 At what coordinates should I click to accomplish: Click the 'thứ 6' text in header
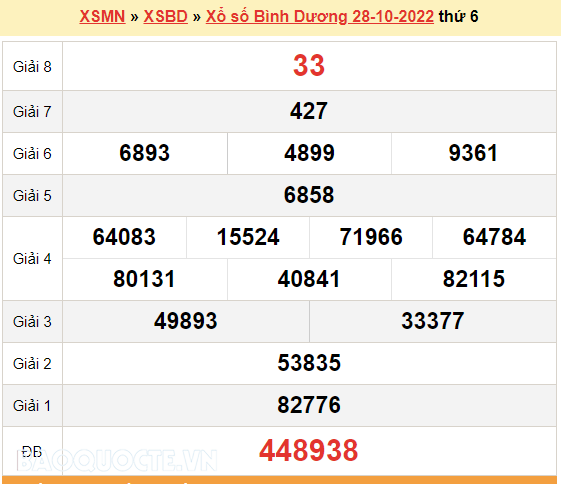coord(458,16)
